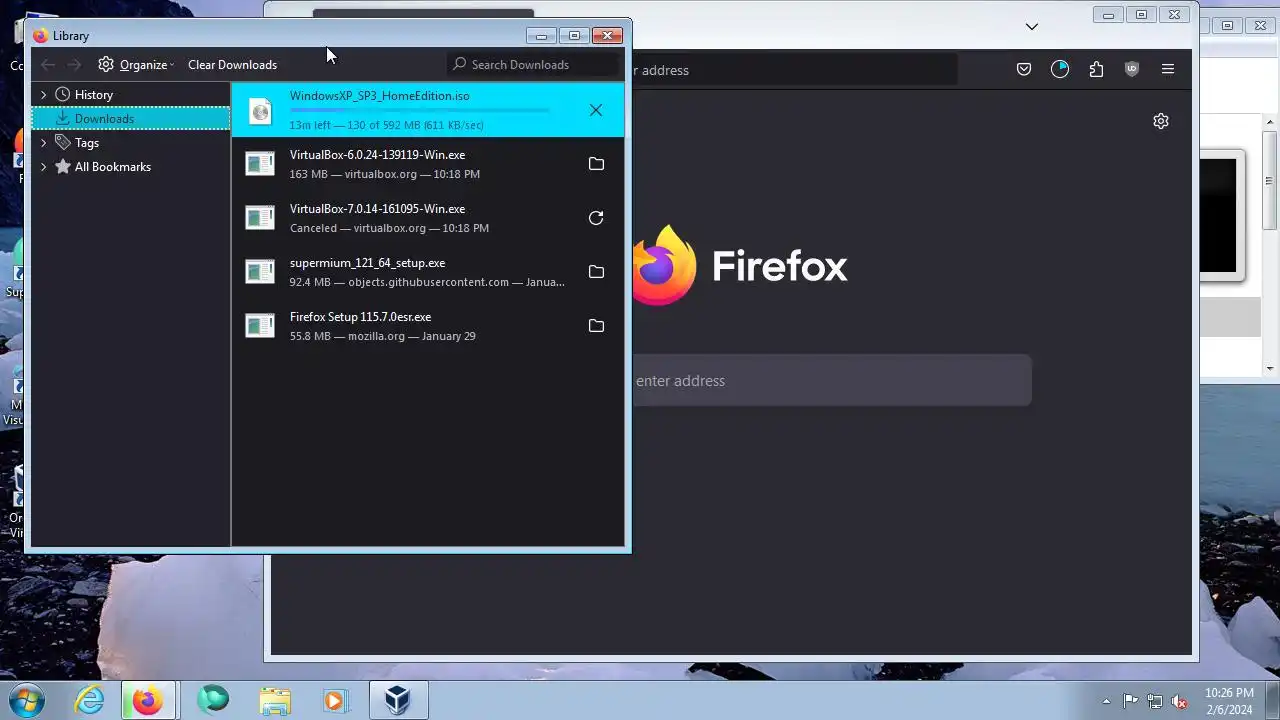Click the Firefox Setup file icon

260,326
